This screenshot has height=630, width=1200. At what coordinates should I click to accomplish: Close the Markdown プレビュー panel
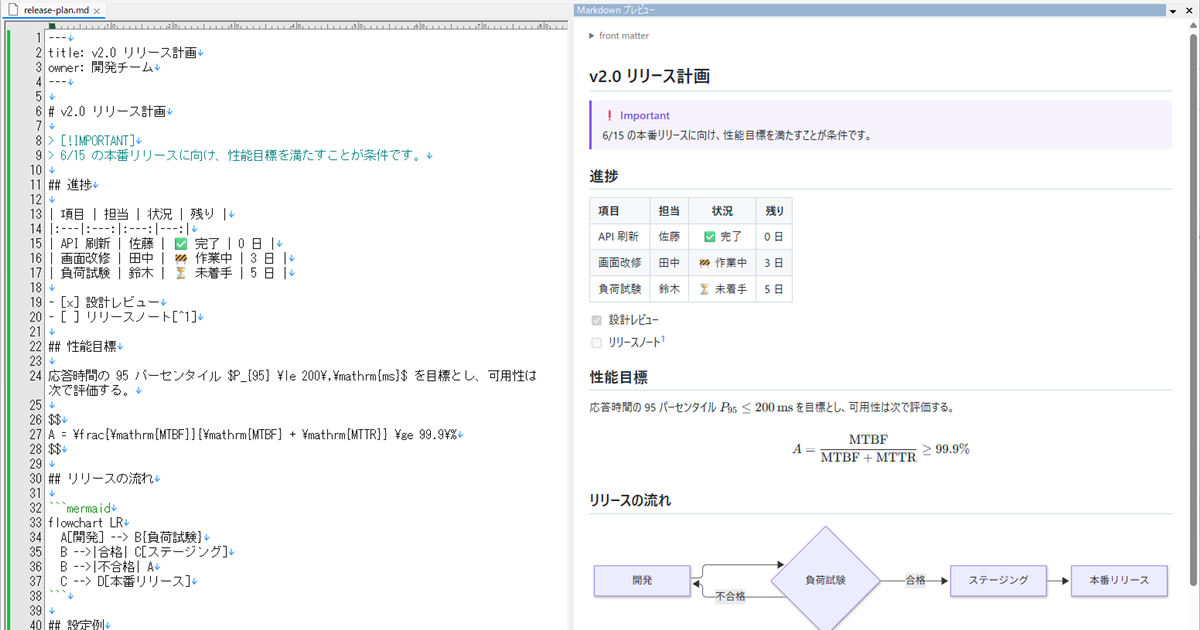point(1189,10)
